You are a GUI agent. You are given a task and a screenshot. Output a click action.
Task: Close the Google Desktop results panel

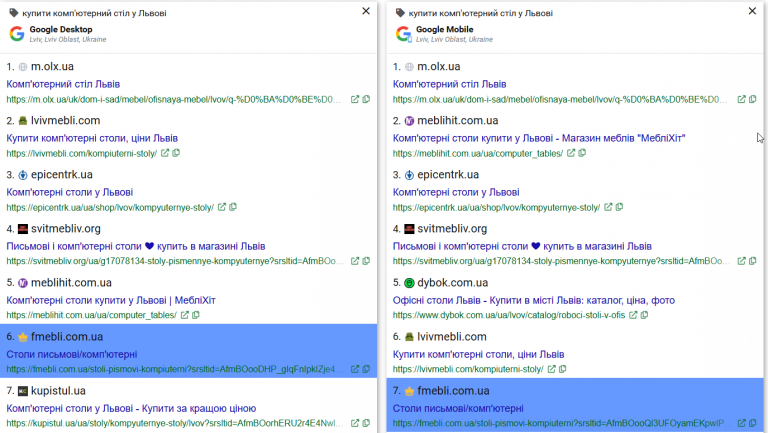click(366, 11)
